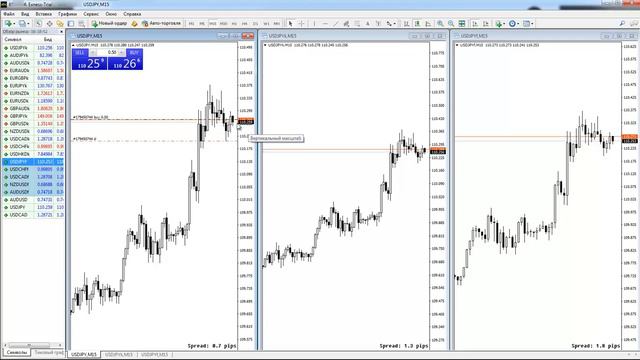The width and height of the screenshot is (640, 360).
Task: Click the large 110.26 buy price tile
Action: [x=125, y=63]
